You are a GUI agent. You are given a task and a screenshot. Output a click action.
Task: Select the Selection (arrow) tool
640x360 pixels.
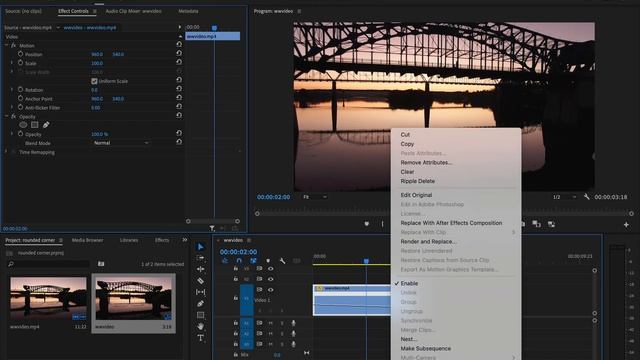200,247
